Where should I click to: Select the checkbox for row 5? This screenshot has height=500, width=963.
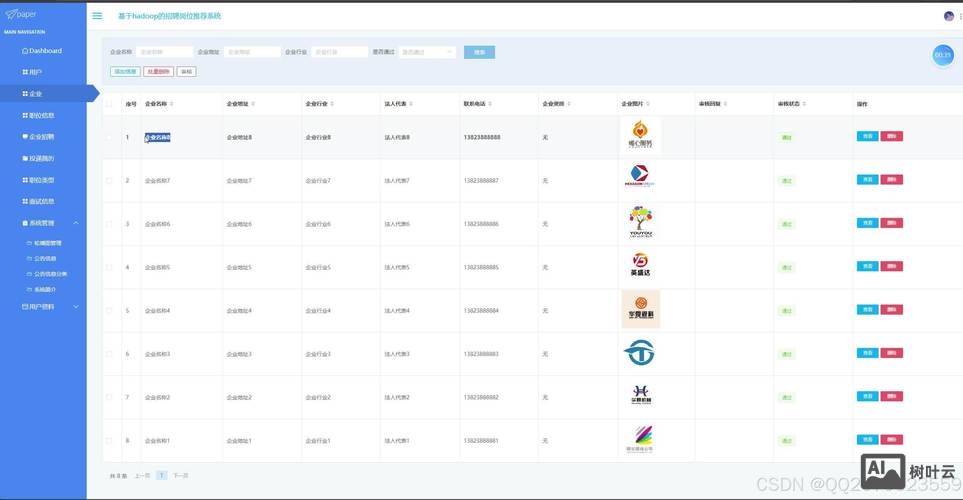(x=110, y=311)
